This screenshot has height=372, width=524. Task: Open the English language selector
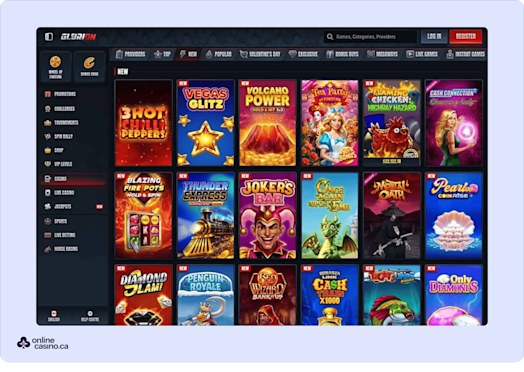tap(53, 316)
